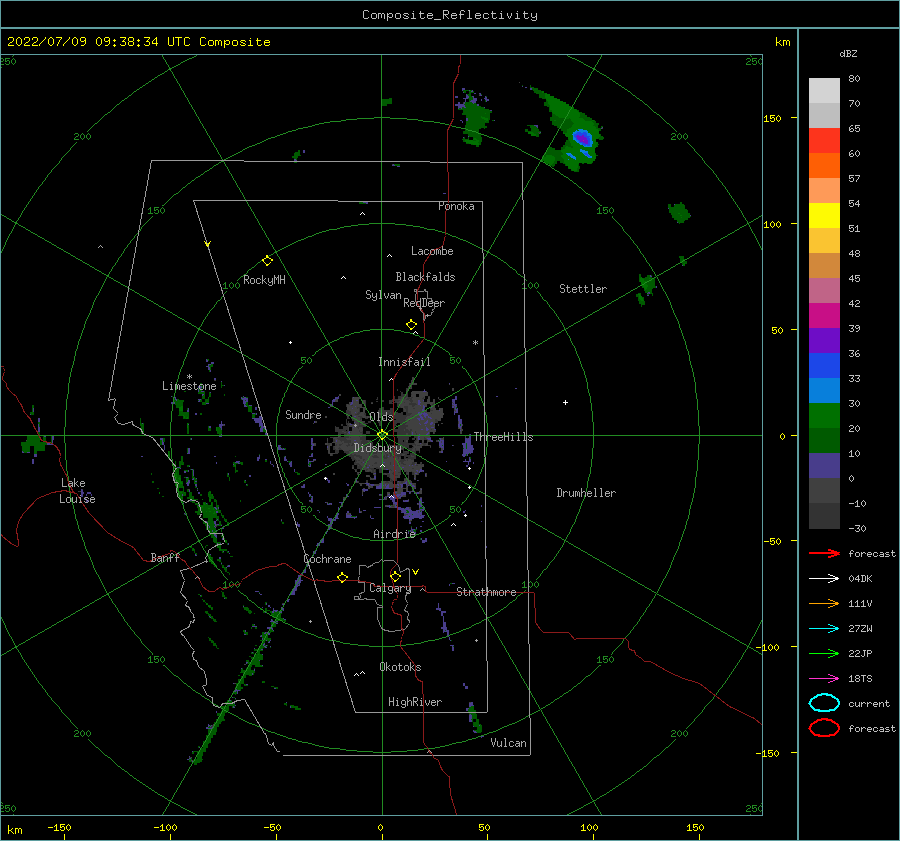Click the green echo patch south of HighRiver
The image size is (900, 841).
(x=474, y=718)
